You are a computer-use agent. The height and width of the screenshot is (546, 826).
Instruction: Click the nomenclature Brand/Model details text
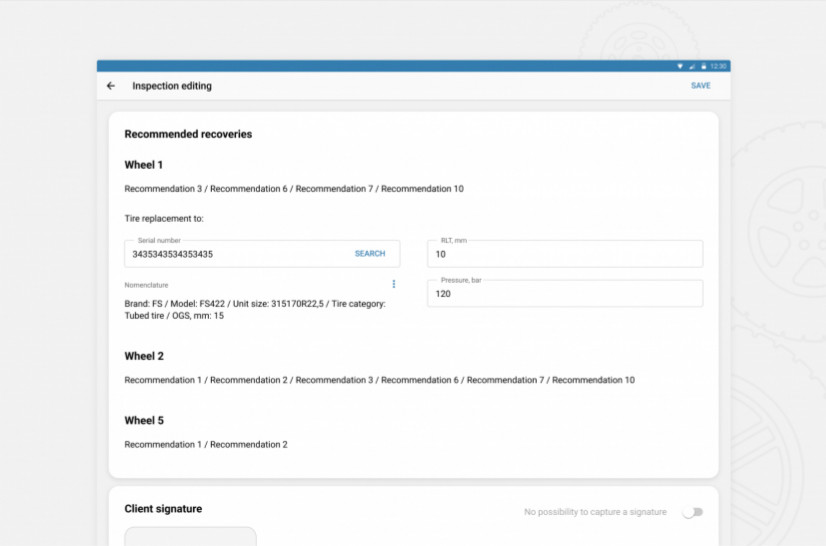tap(254, 309)
